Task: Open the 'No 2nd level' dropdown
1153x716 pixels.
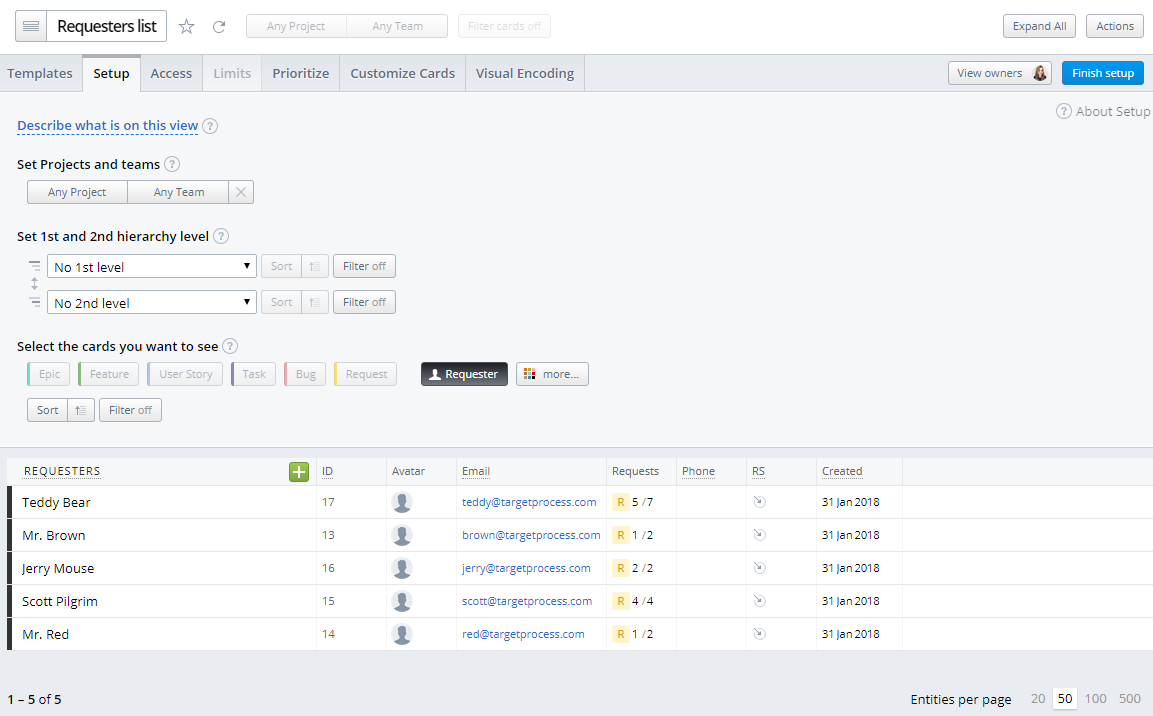Action: click(x=151, y=301)
